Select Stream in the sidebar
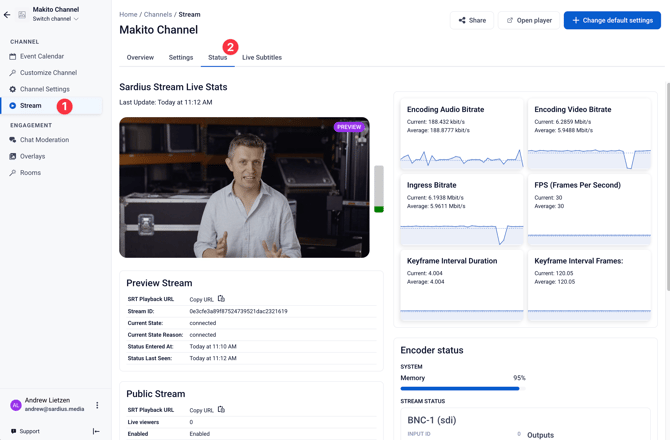This screenshot has height=440, width=670. pyautogui.click(x=52, y=106)
